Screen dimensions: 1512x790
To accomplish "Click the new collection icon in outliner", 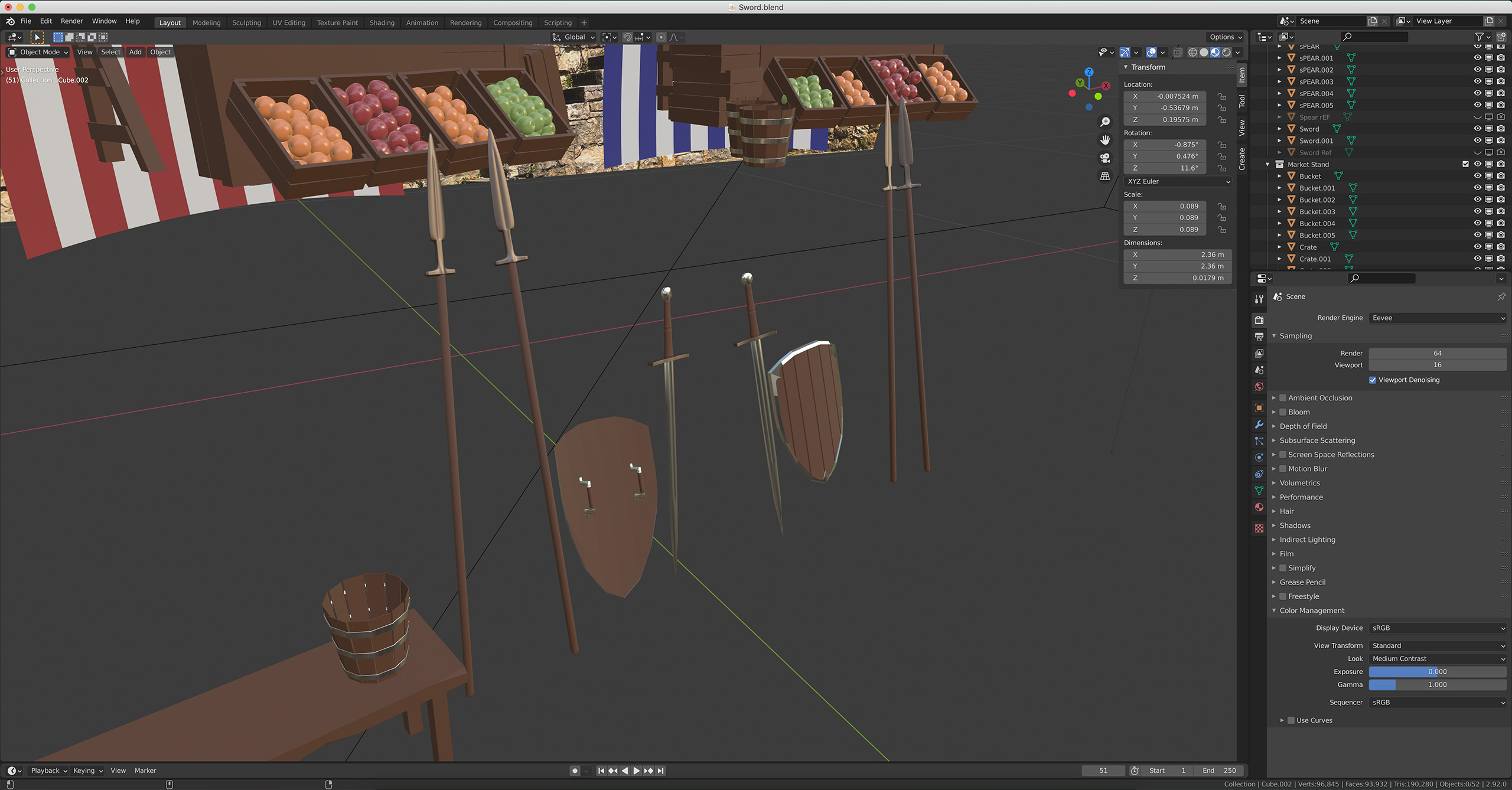I will pos(1501,37).
